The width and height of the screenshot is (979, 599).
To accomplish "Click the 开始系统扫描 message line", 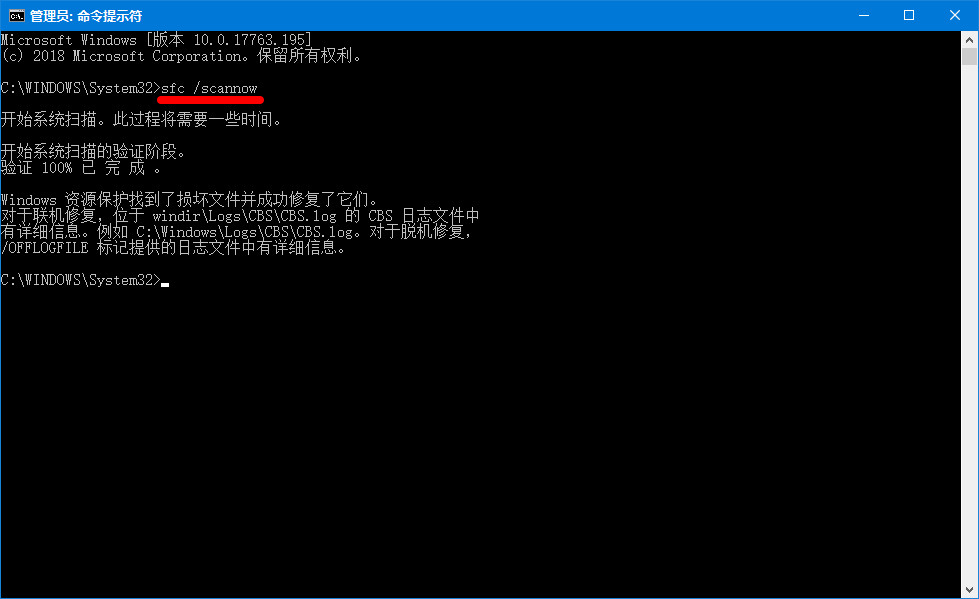I will point(142,119).
